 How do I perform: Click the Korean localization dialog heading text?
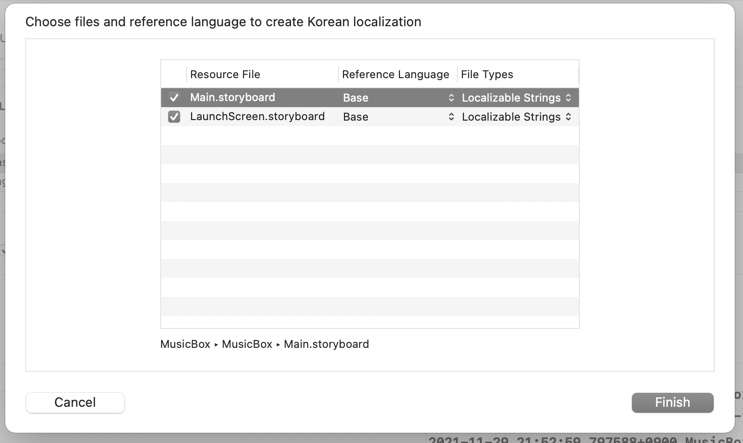223,22
